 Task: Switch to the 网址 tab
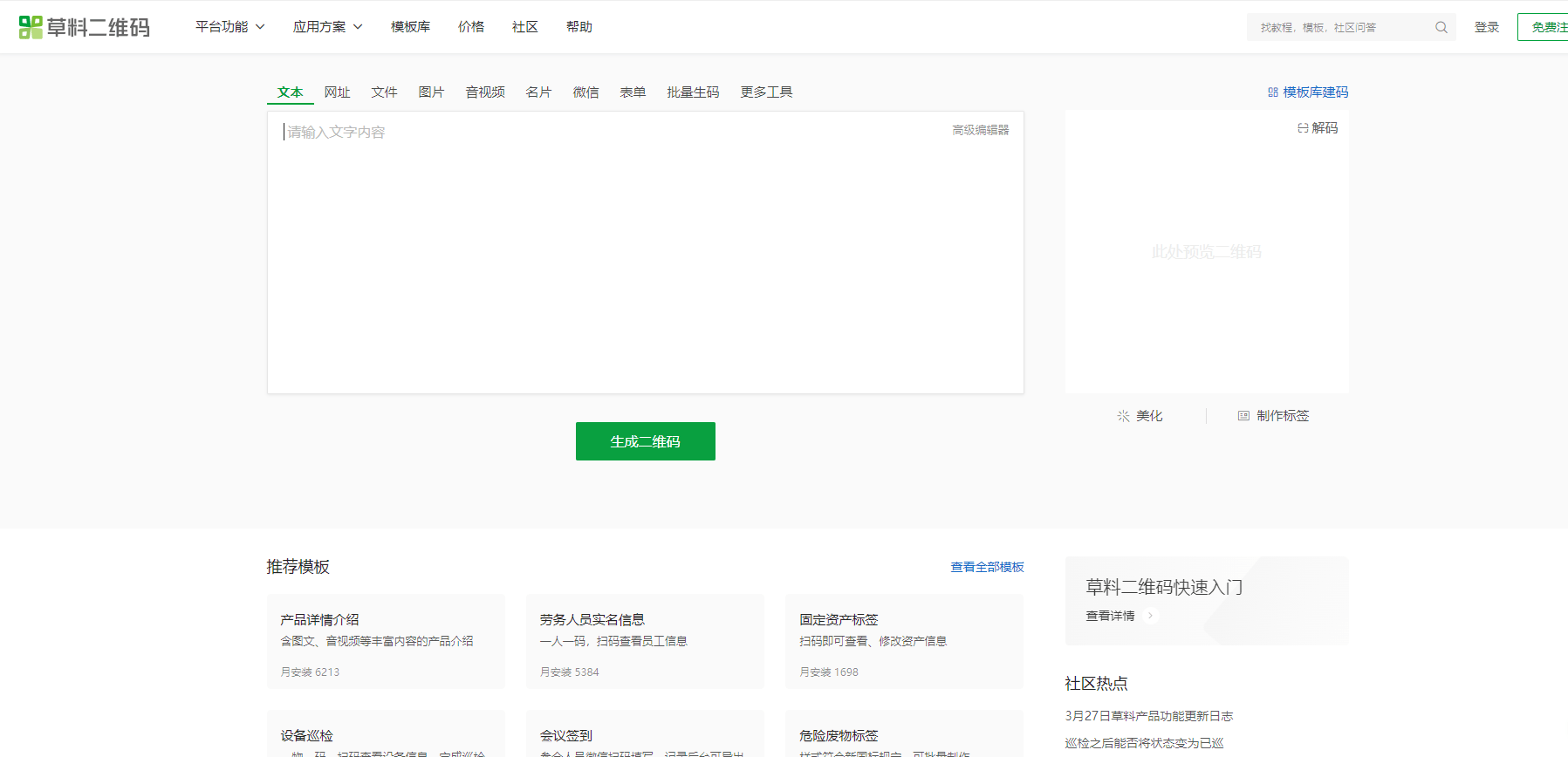[x=337, y=92]
